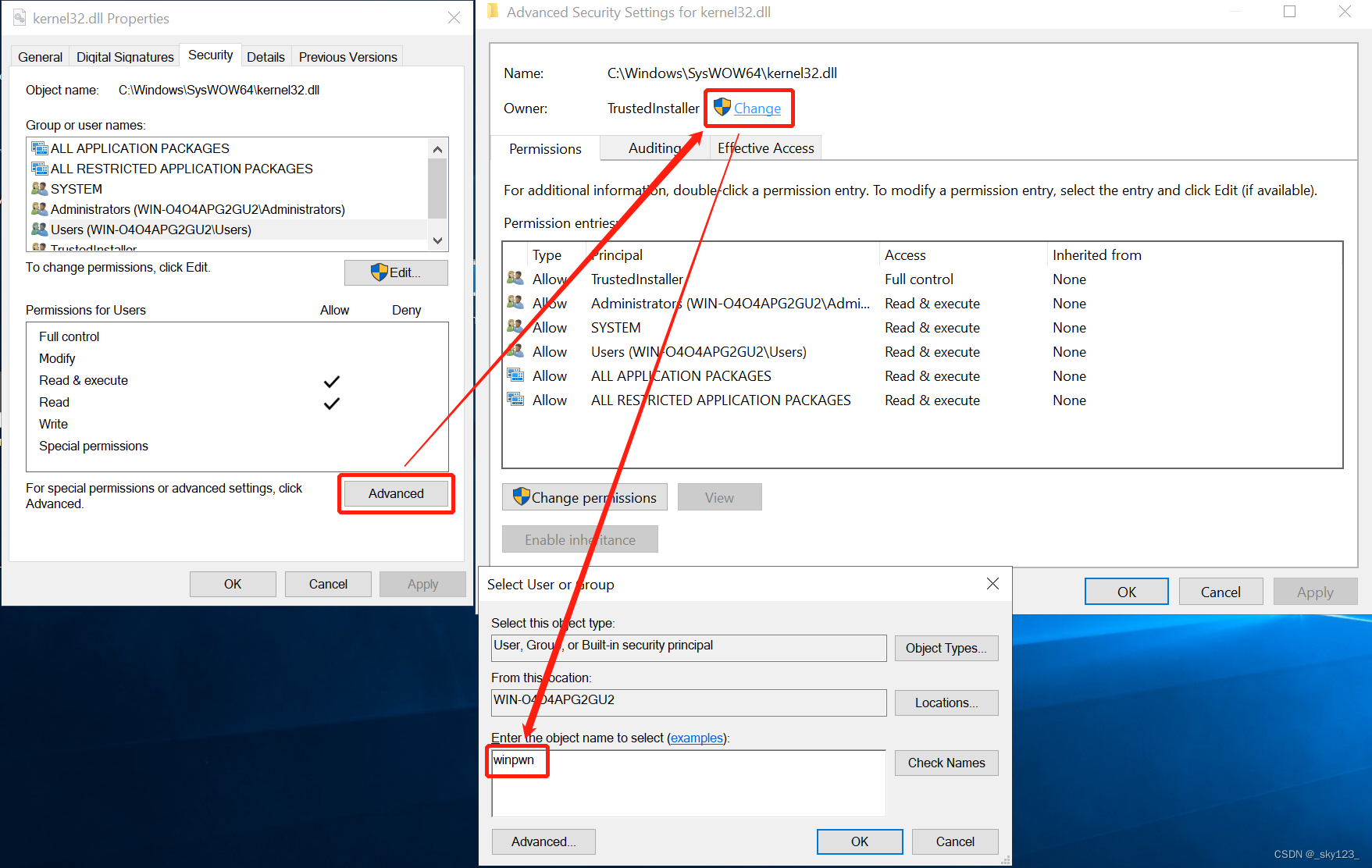
Task: Click the Administrators principal icon in permission entries
Action: pos(515,303)
